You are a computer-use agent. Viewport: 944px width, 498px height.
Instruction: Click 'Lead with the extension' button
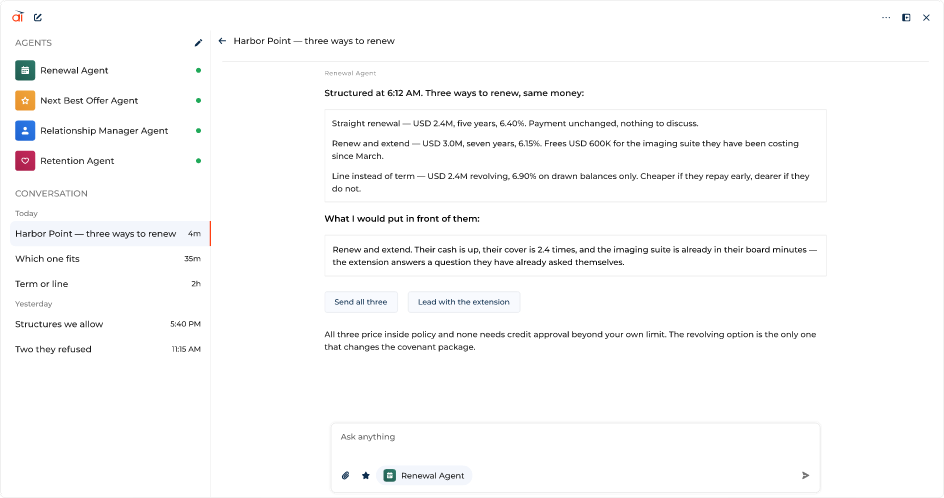click(464, 302)
